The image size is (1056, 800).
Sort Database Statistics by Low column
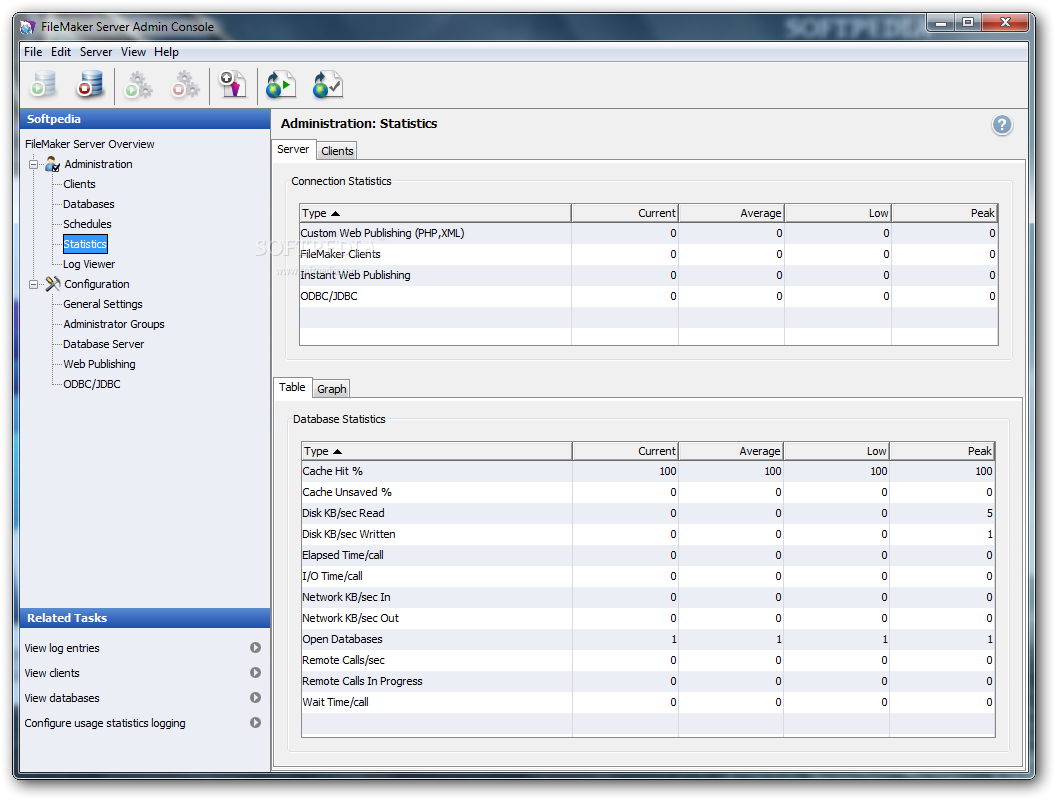click(x=836, y=451)
